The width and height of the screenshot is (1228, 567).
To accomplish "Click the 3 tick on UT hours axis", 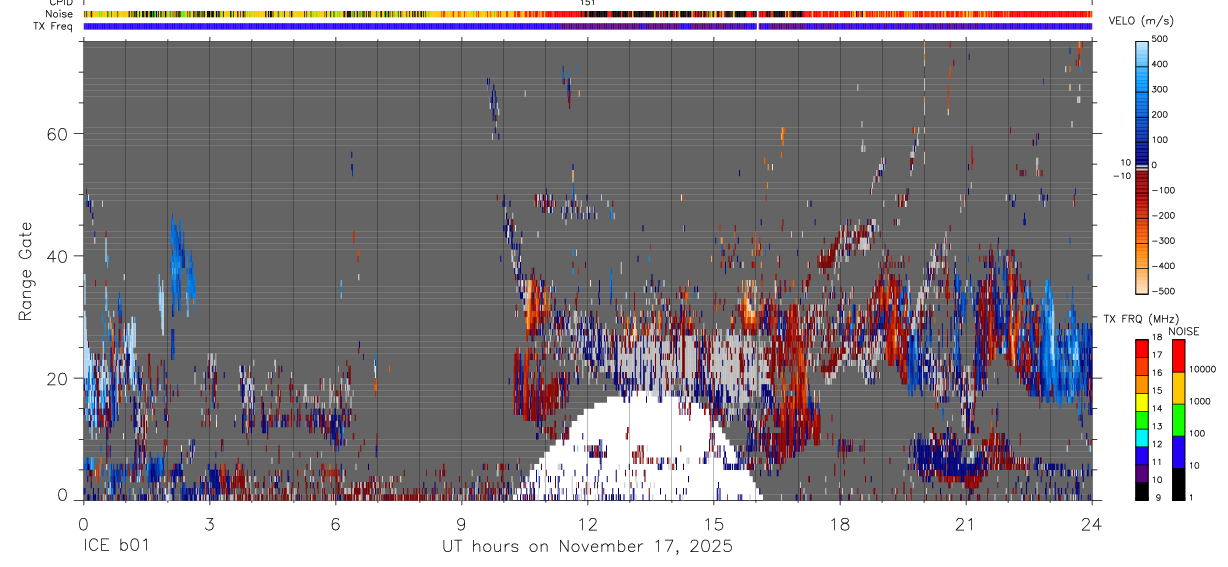I will point(209,523).
